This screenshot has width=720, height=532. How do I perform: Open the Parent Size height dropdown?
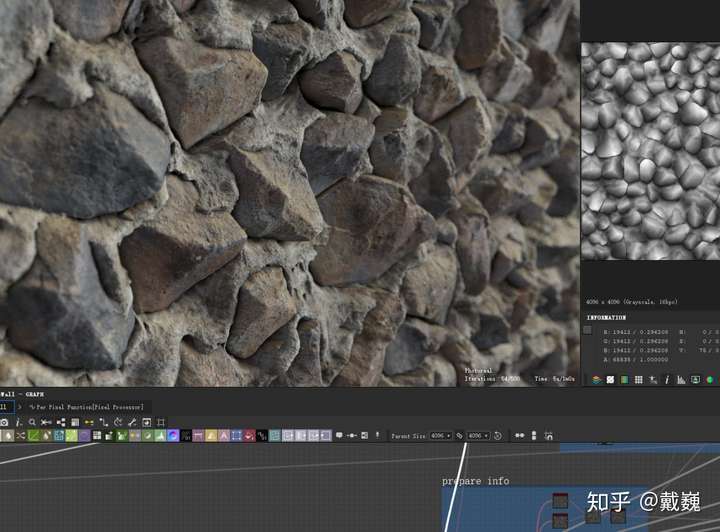(477, 436)
